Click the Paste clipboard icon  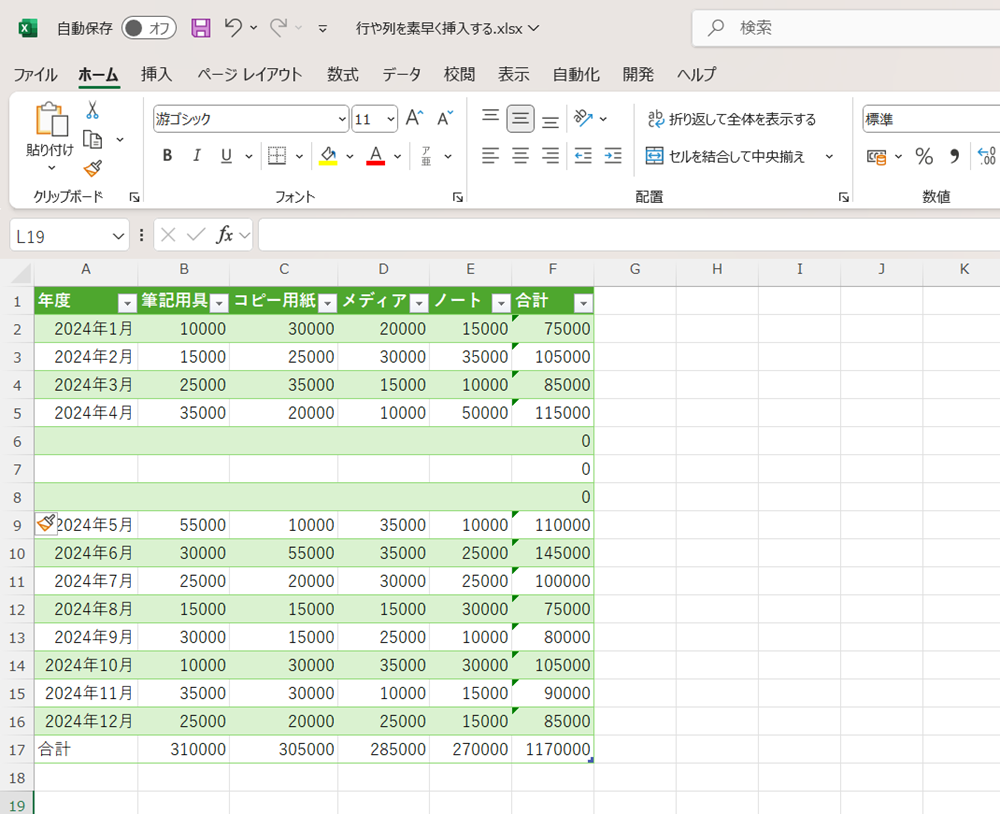point(51,119)
